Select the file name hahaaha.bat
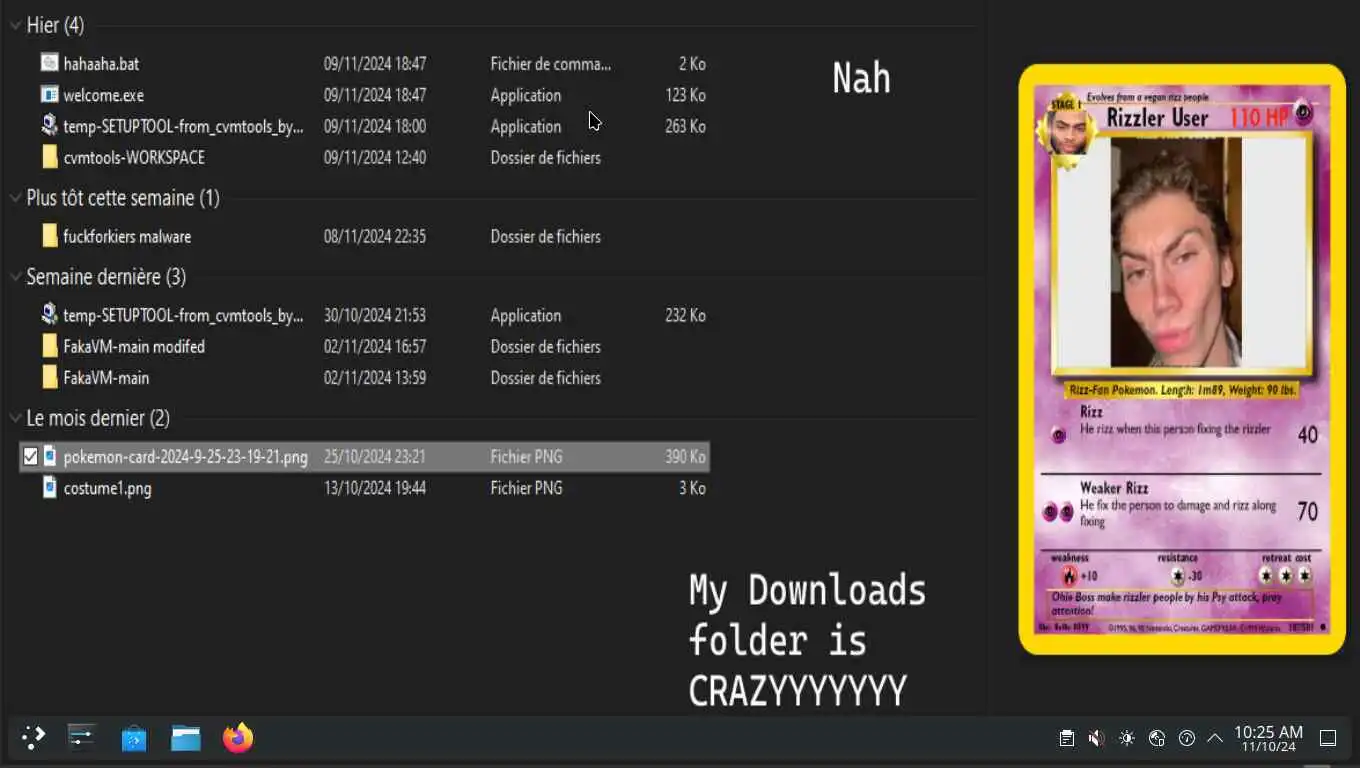Image resolution: width=1360 pixels, height=768 pixels. click(101, 64)
